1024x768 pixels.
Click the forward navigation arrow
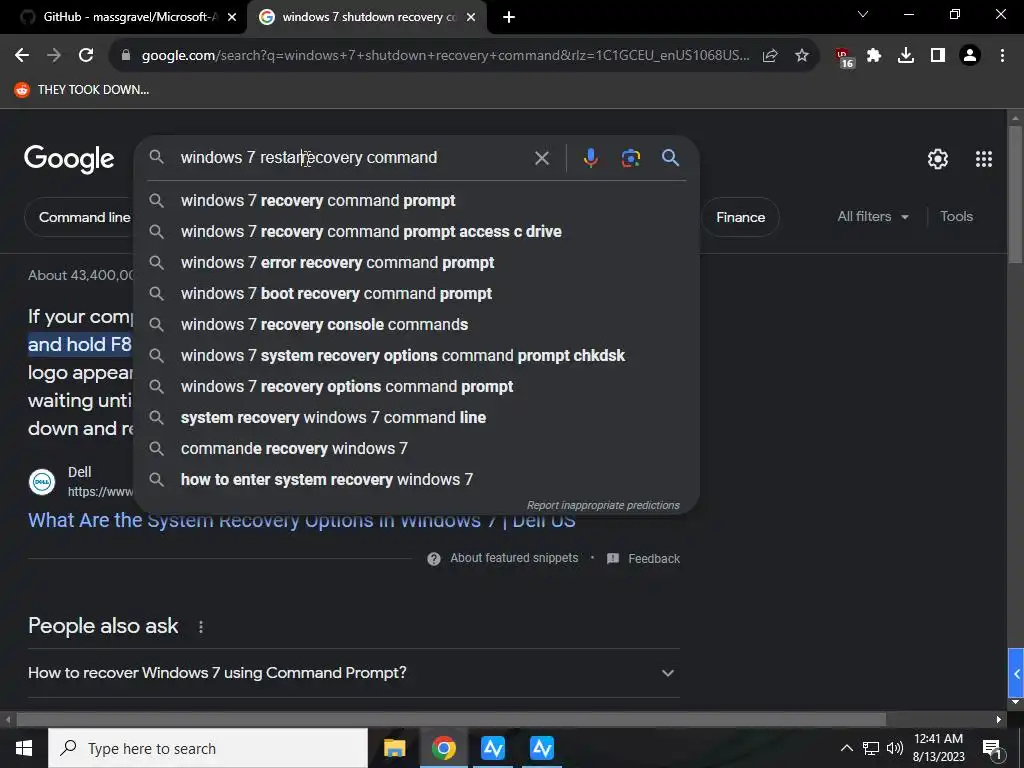54,56
